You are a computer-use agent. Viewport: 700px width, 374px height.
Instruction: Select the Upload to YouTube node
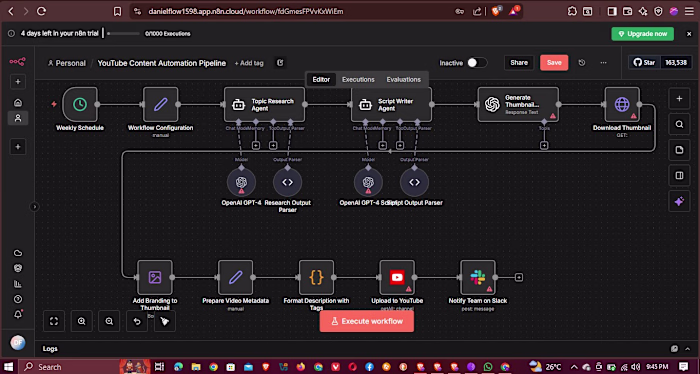pos(397,277)
